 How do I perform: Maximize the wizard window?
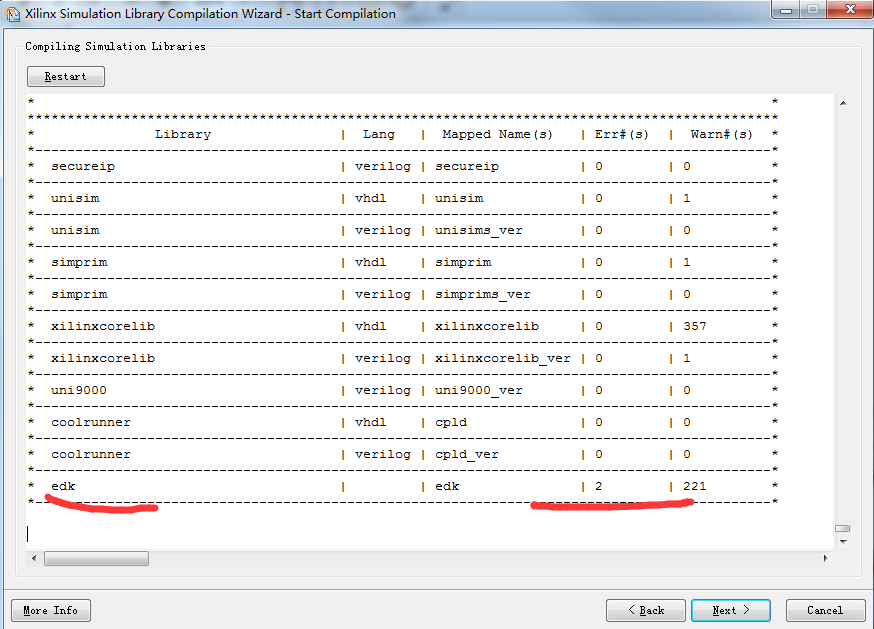tap(813, 9)
